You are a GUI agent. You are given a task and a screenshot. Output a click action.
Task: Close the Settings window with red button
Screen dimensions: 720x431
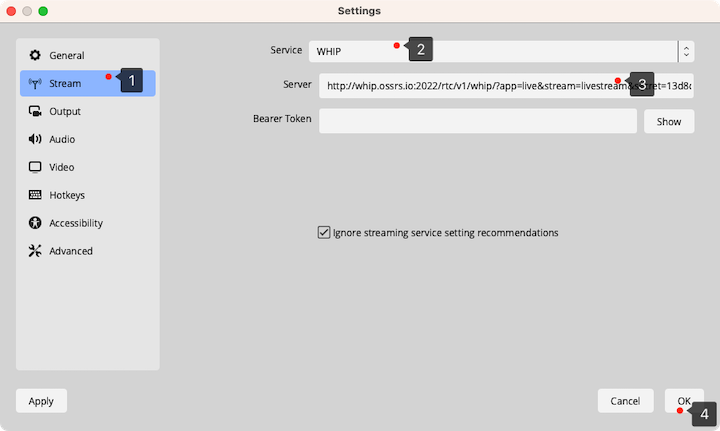pyautogui.click(x=13, y=11)
